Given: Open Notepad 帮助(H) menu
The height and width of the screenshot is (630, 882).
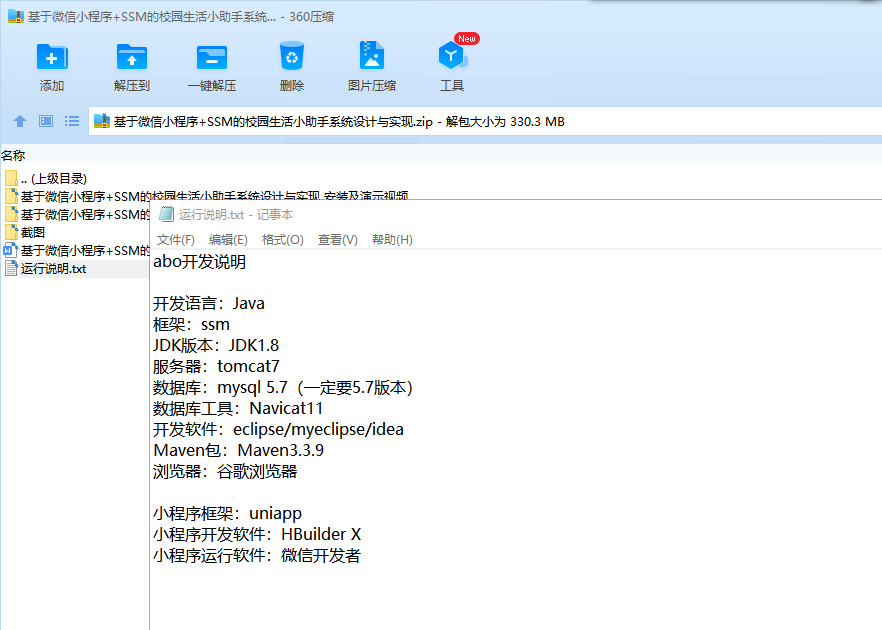Looking at the screenshot, I should pyautogui.click(x=392, y=240).
